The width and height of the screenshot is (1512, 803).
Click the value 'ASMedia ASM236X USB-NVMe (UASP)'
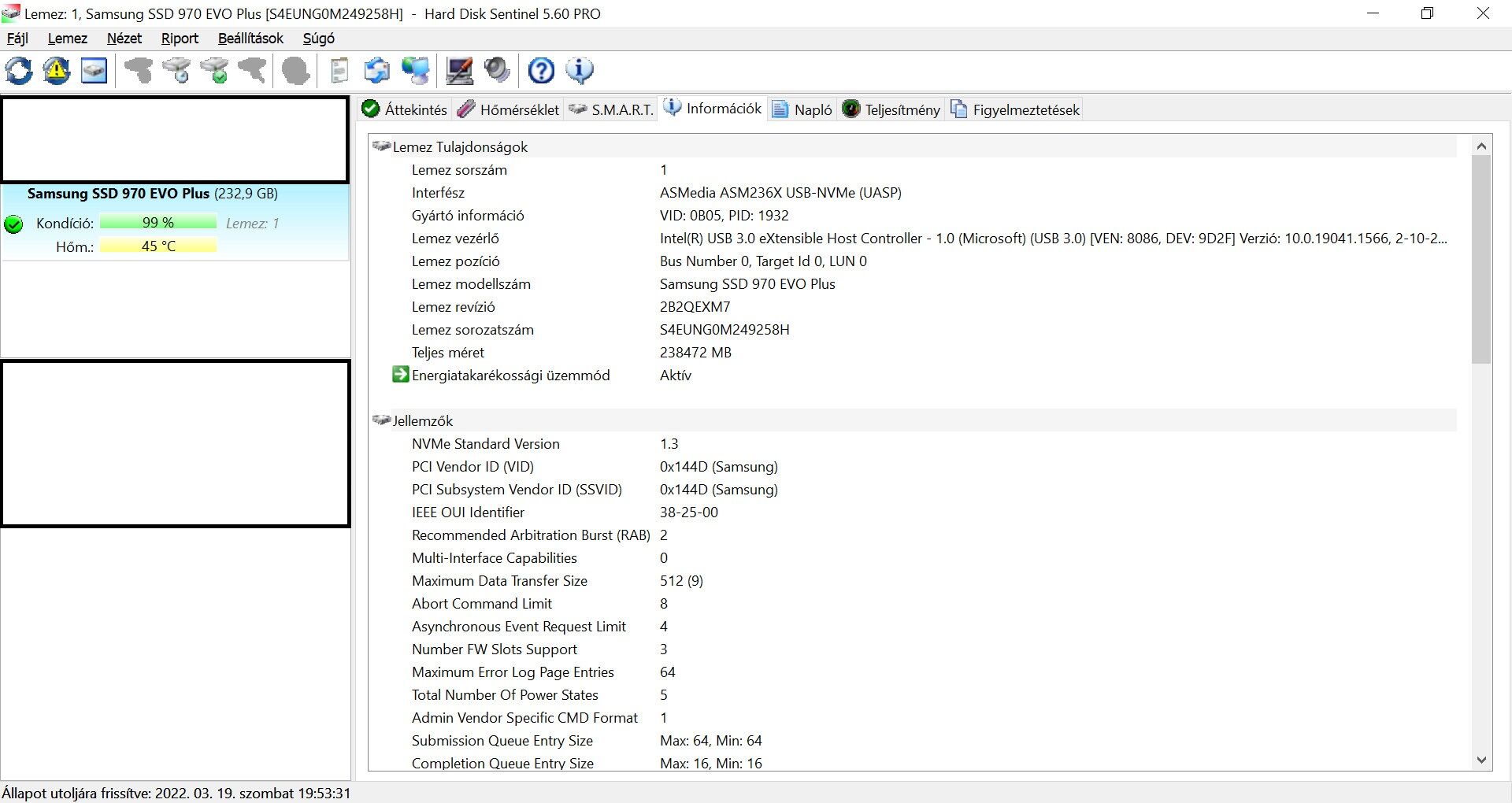point(780,193)
